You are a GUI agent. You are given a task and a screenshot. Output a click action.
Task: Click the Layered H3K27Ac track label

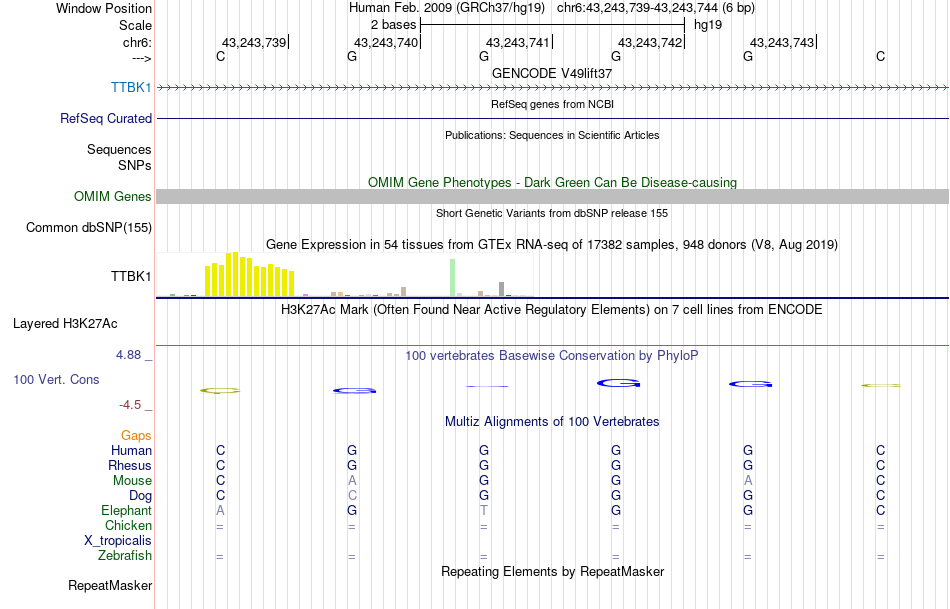(65, 324)
